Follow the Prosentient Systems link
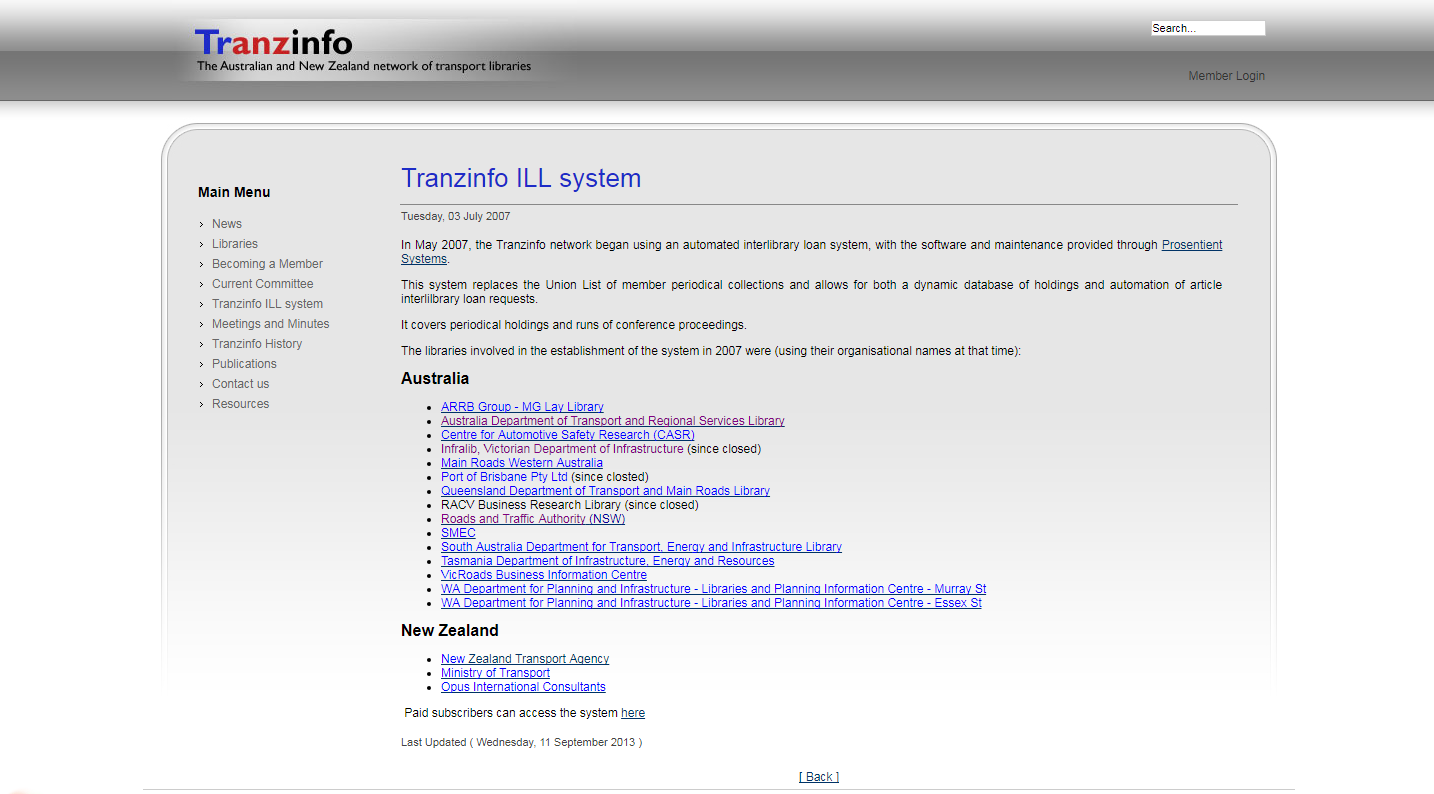 1192,245
